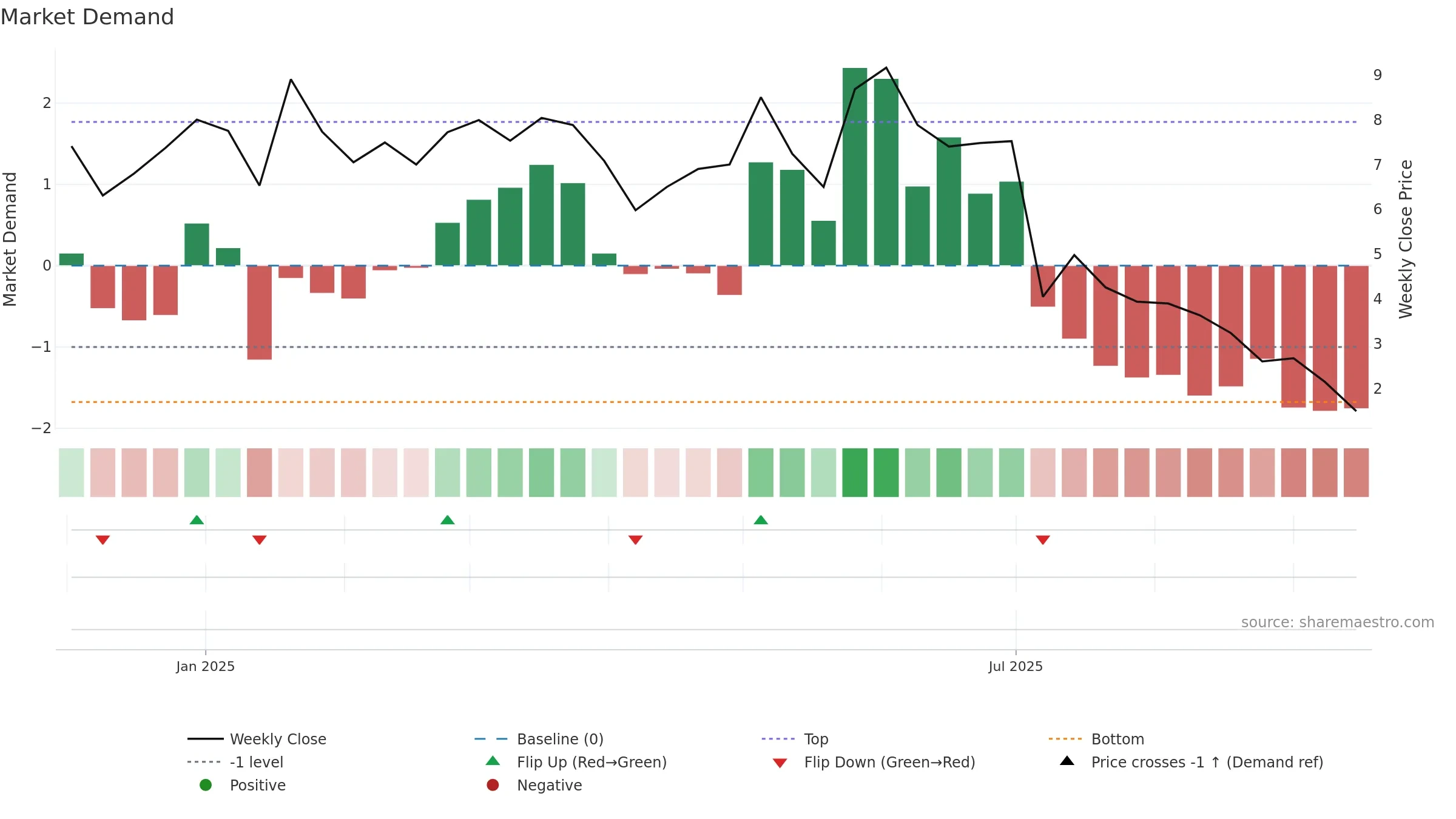Click the weekly close line peak near 9
Viewport: 1456px width, 819px height.
[886, 67]
